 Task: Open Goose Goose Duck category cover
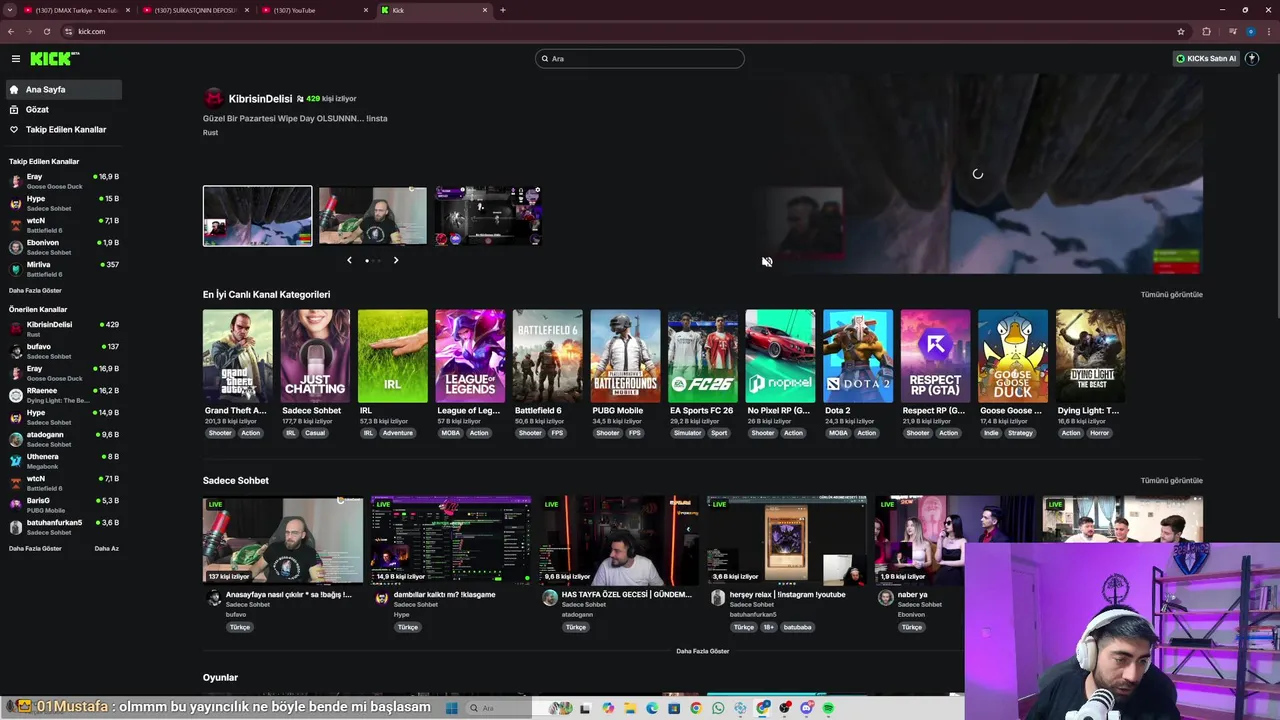[x=1013, y=356]
